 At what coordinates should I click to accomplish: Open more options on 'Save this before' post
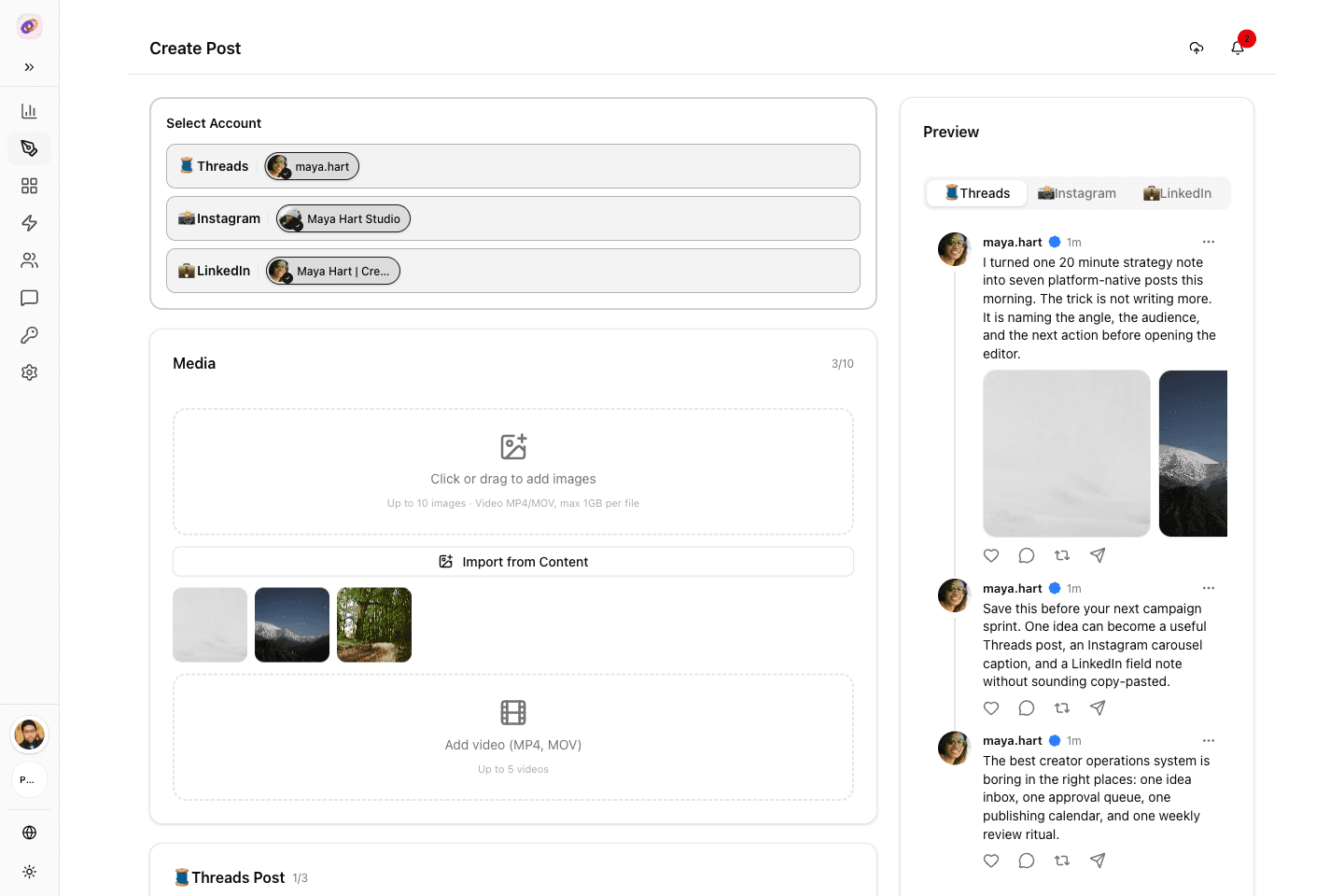(1209, 588)
